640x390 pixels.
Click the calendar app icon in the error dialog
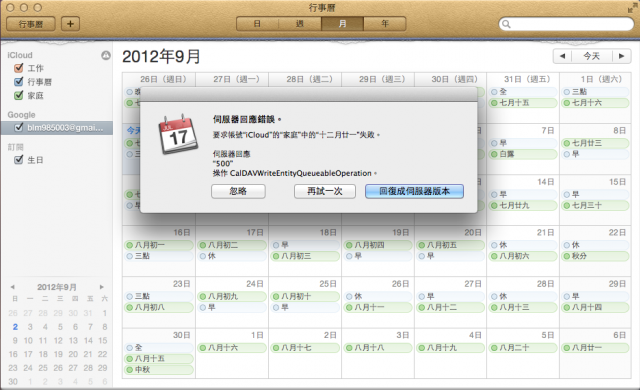tap(178, 134)
